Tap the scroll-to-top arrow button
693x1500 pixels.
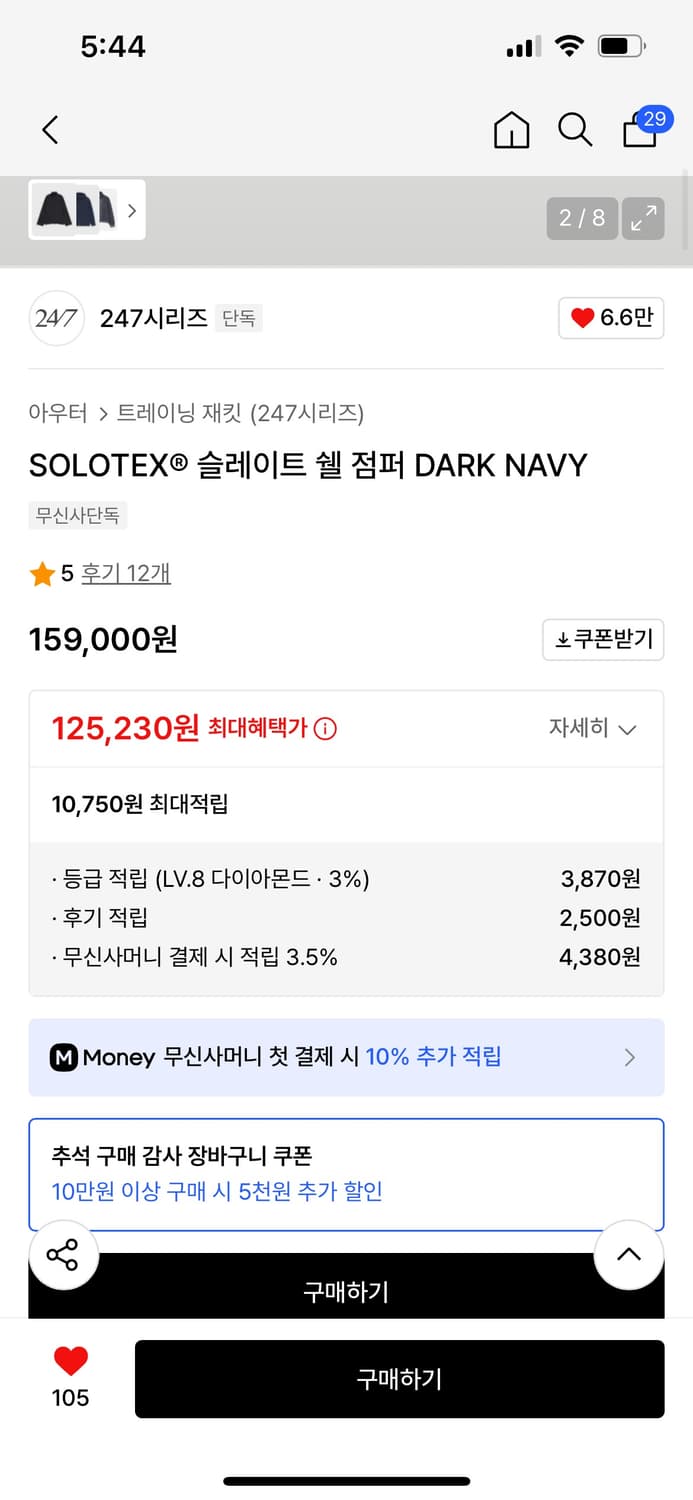pyautogui.click(x=628, y=1255)
